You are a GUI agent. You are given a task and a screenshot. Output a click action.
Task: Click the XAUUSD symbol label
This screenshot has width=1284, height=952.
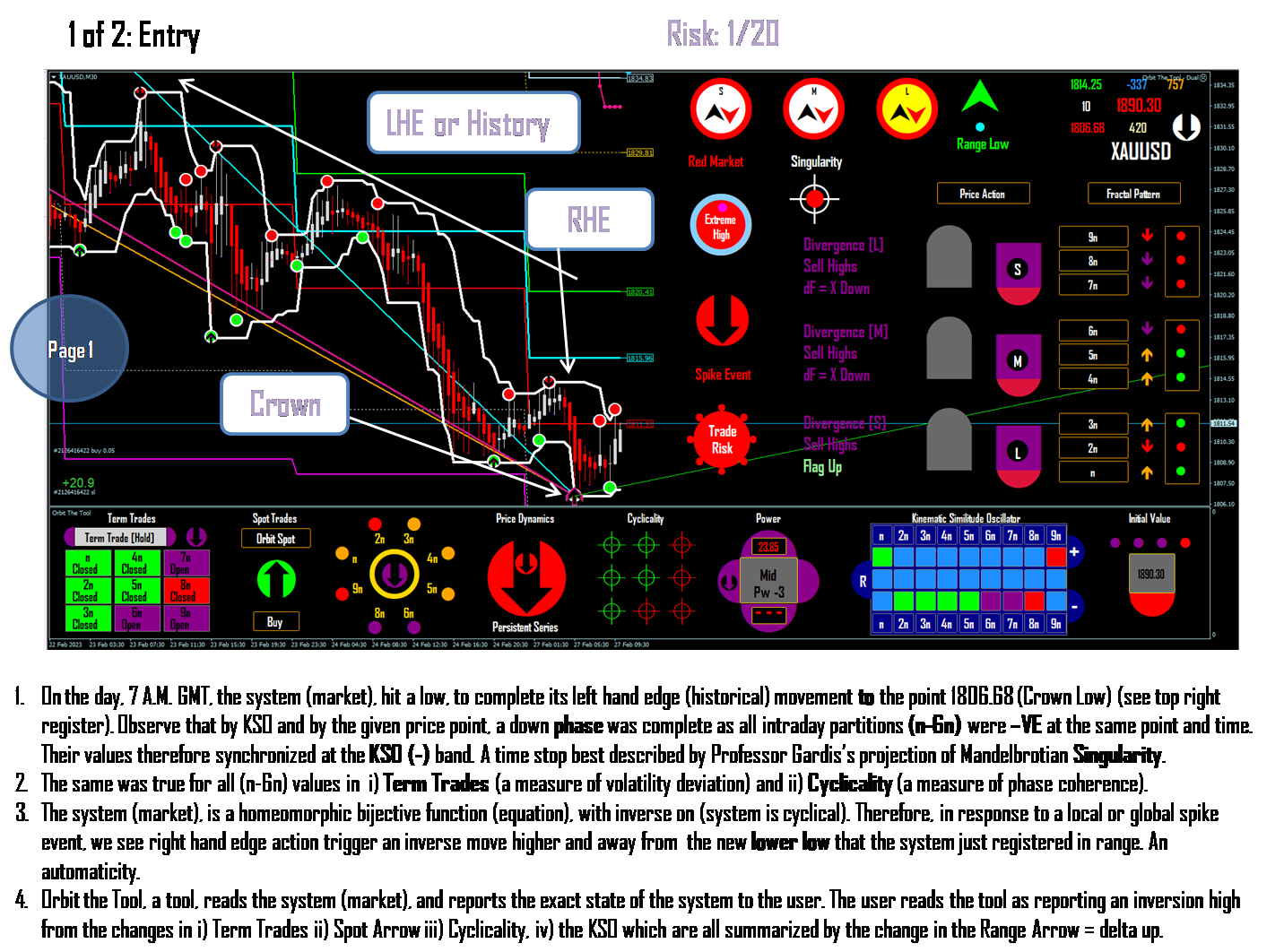point(1141,151)
